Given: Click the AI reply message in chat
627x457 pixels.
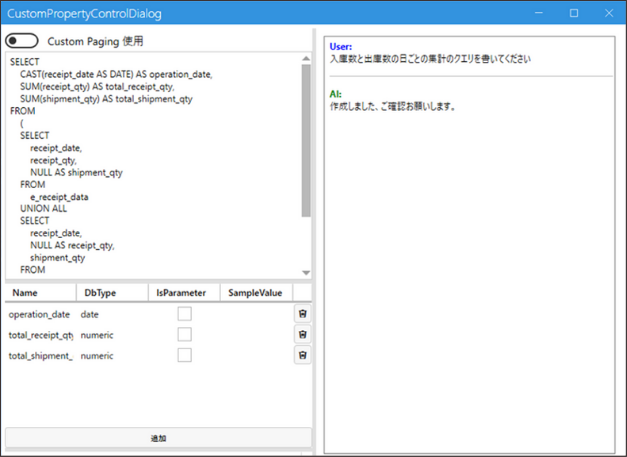Looking at the screenshot, I should point(393,107).
